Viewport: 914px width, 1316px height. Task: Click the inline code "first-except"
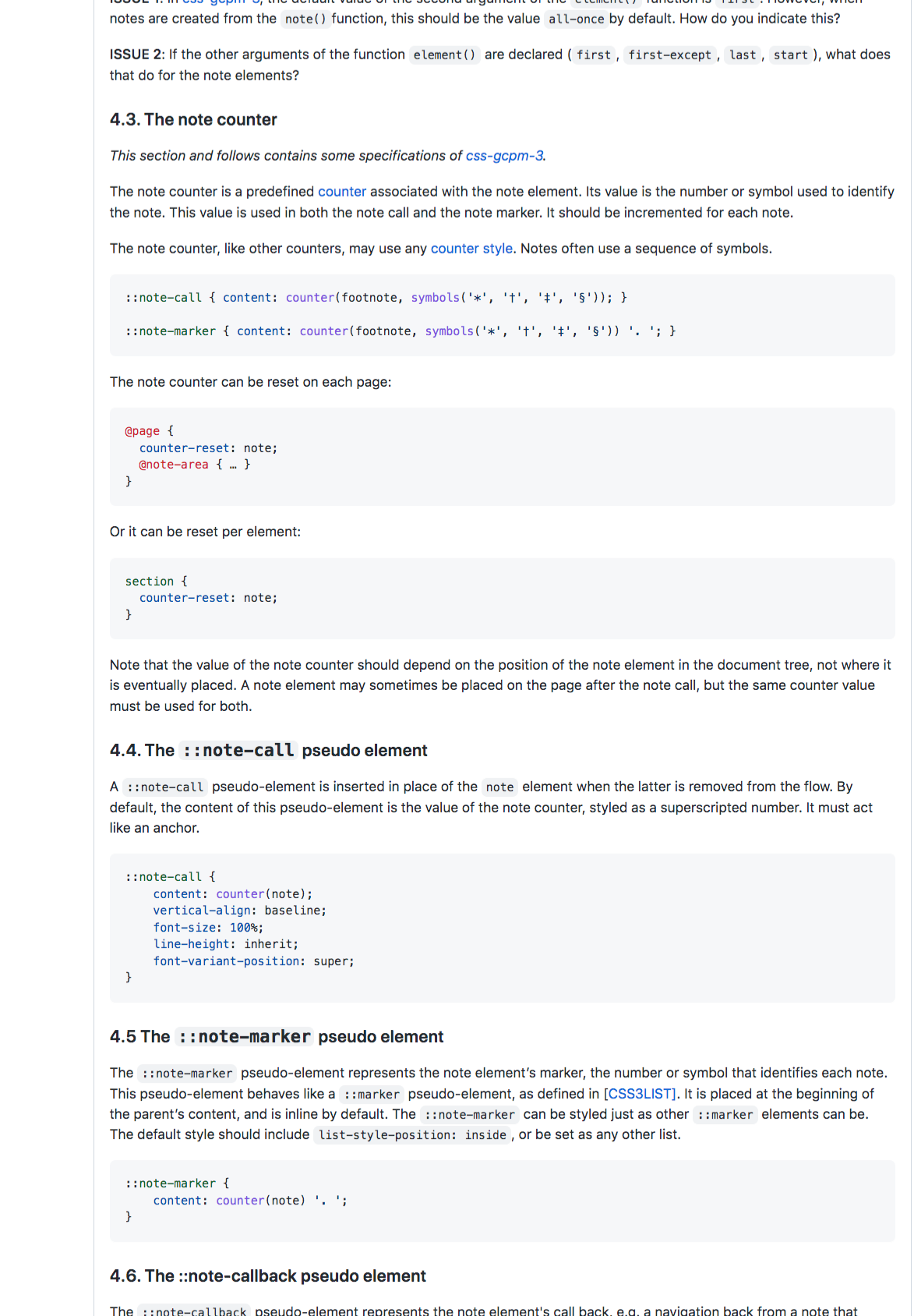pyautogui.click(x=669, y=55)
